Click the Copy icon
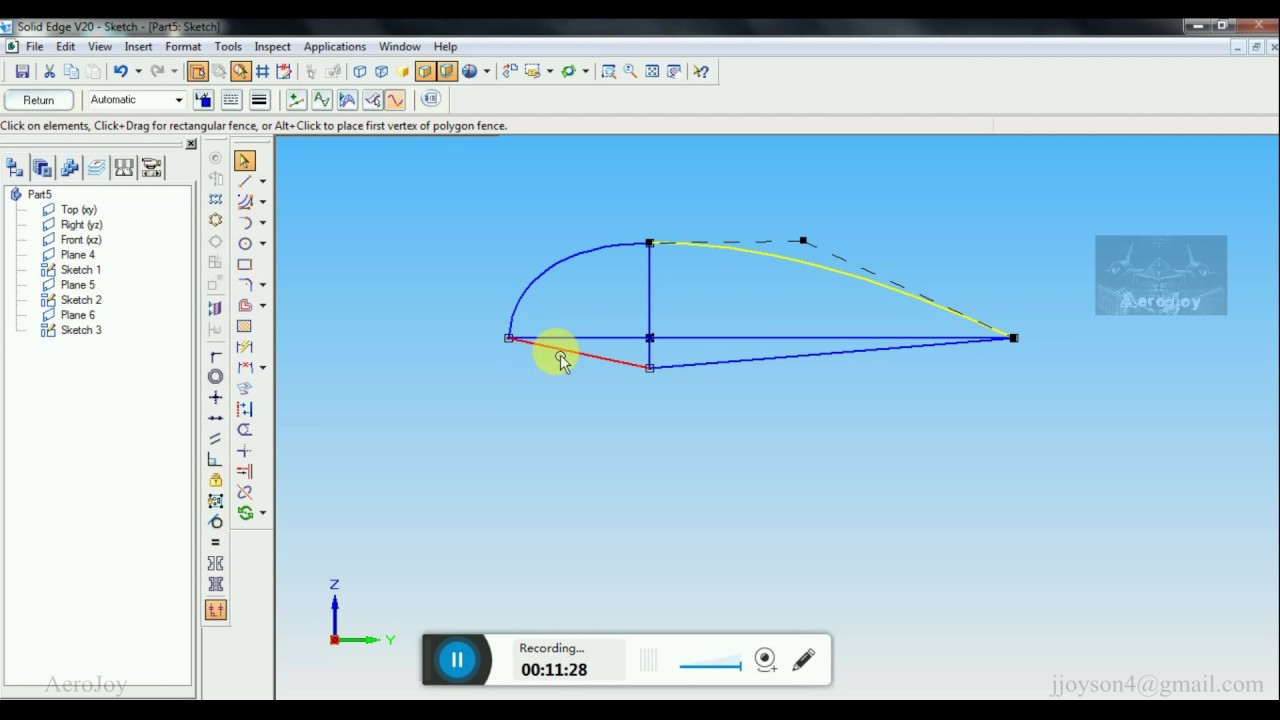Screen dimensions: 1280x720 click(x=71, y=71)
